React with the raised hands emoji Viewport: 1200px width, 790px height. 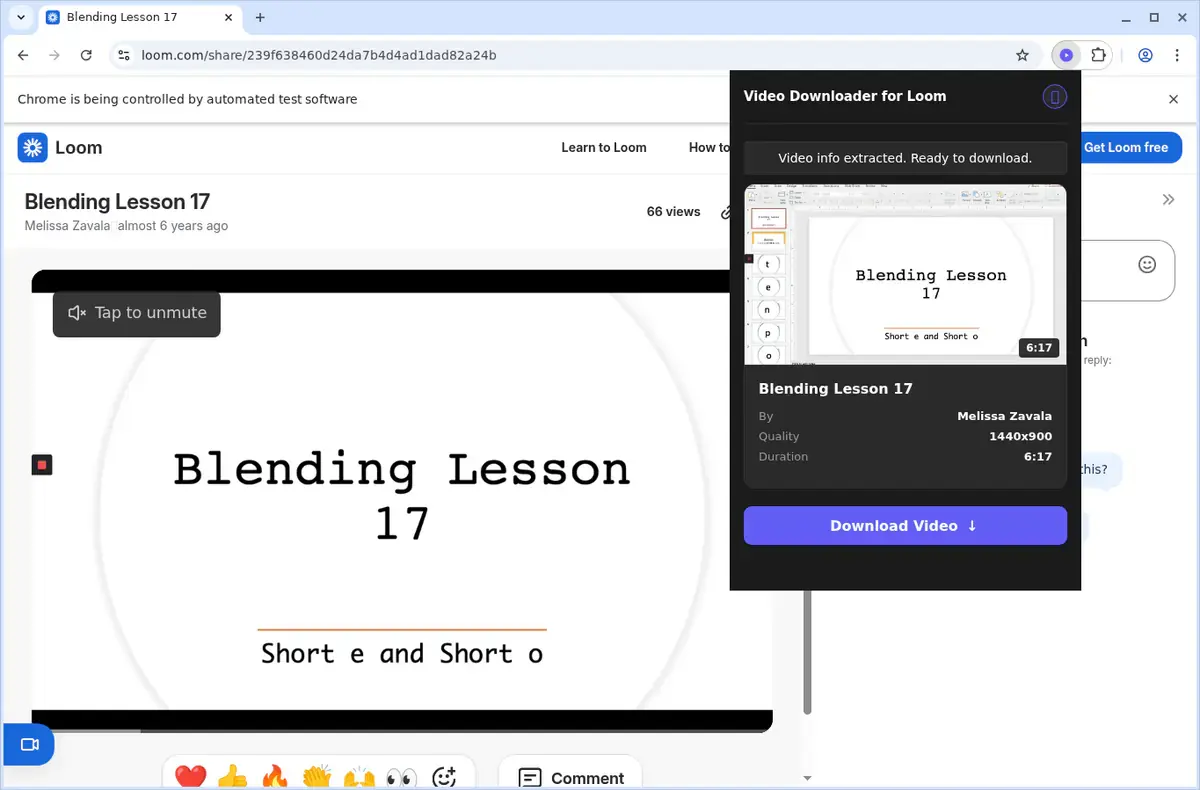(359, 776)
